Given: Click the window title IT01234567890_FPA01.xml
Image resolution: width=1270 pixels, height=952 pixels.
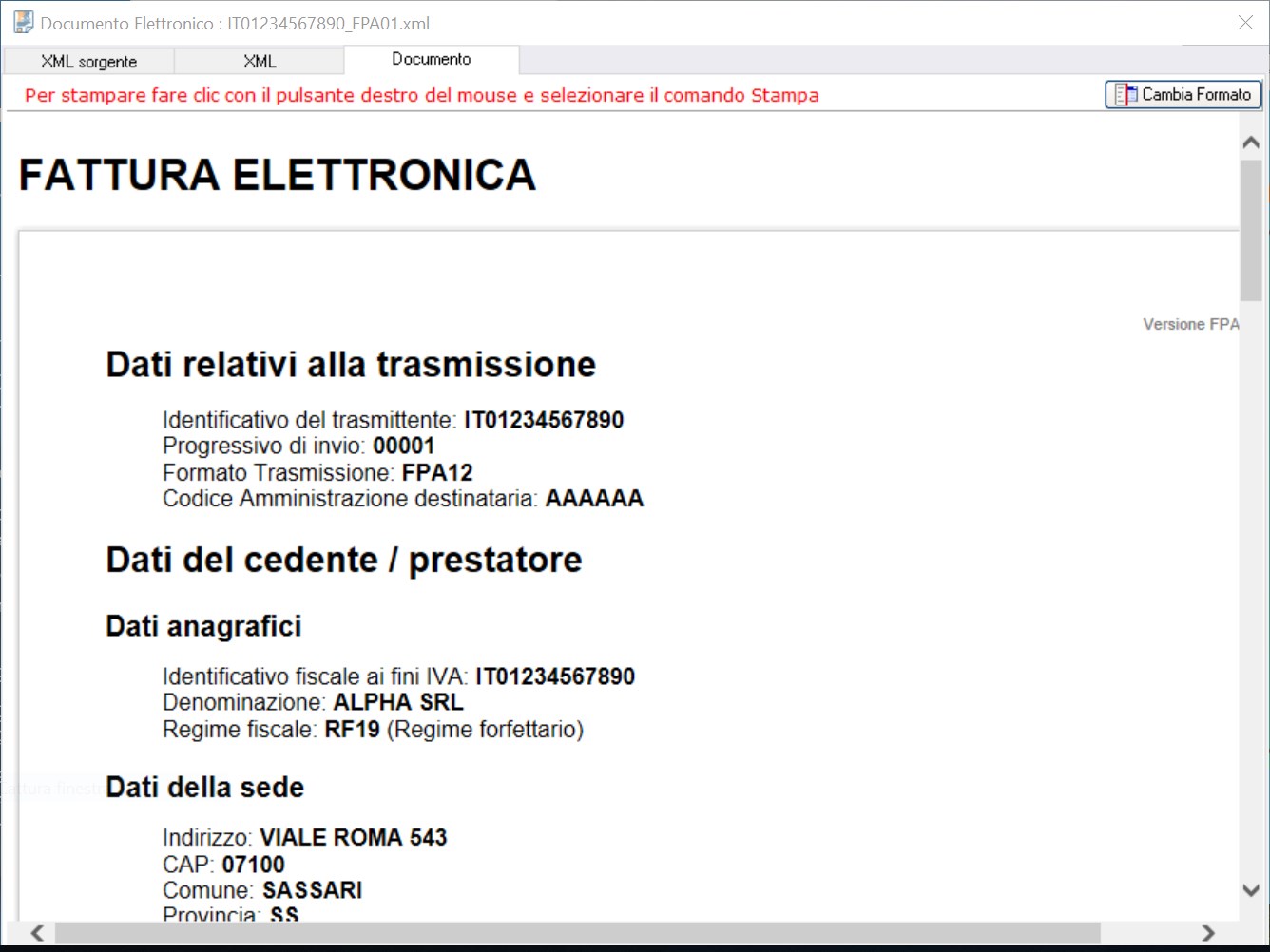Looking at the screenshot, I should coord(328,24).
